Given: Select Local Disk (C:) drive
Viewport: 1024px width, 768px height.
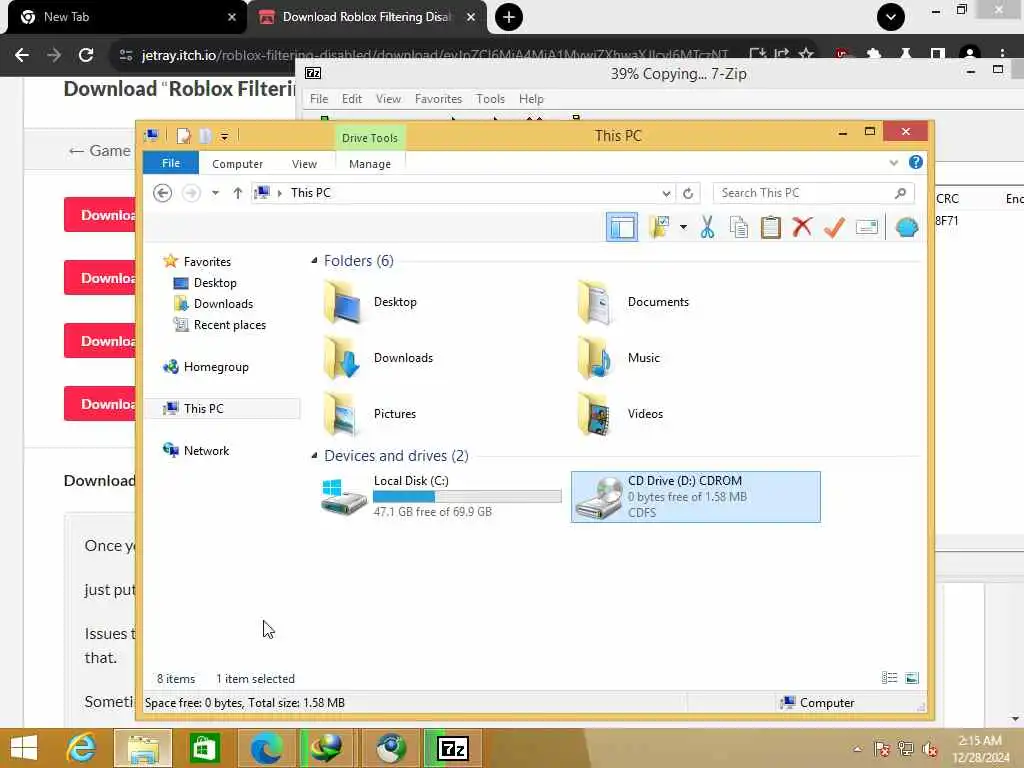Looking at the screenshot, I should click(x=441, y=496).
